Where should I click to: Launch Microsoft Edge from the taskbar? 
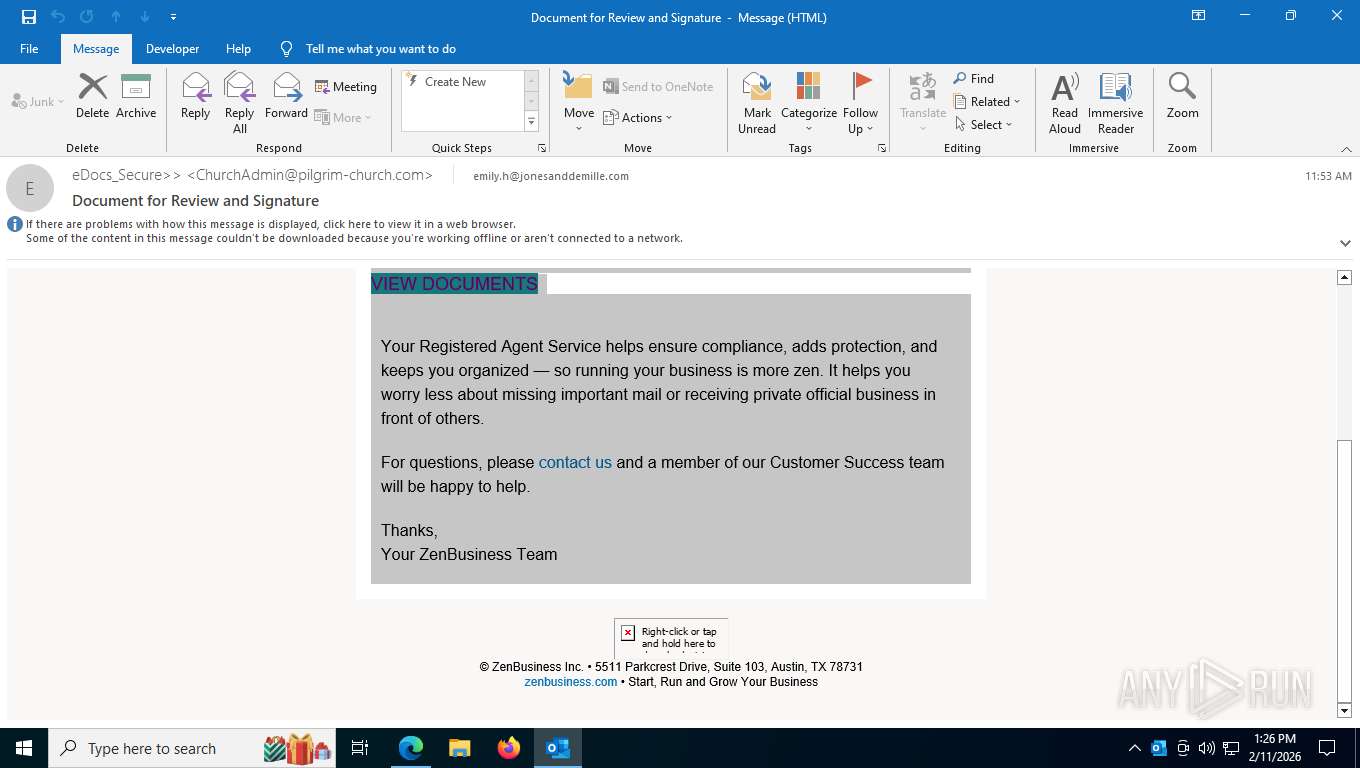(x=411, y=748)
